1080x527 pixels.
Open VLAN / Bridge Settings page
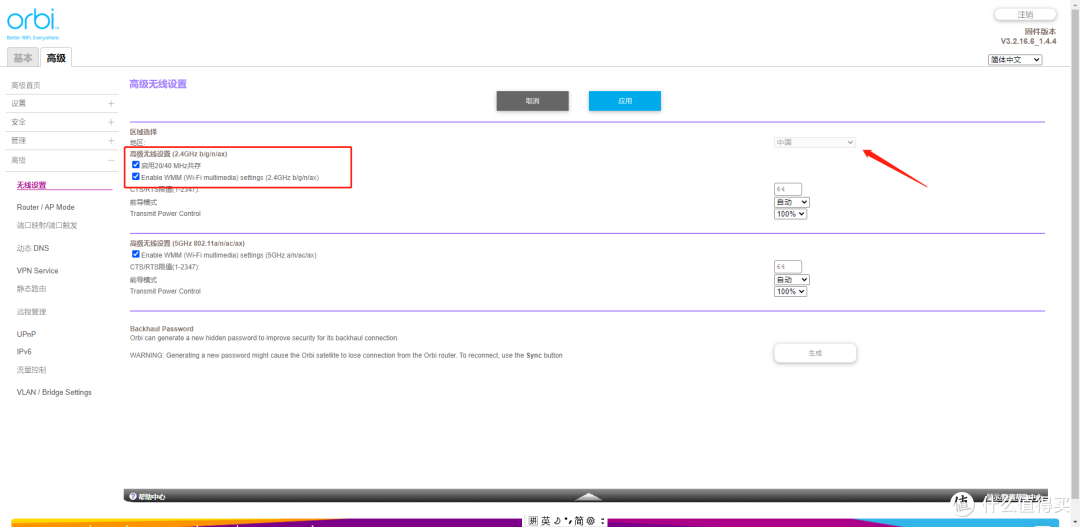[54, 393]
